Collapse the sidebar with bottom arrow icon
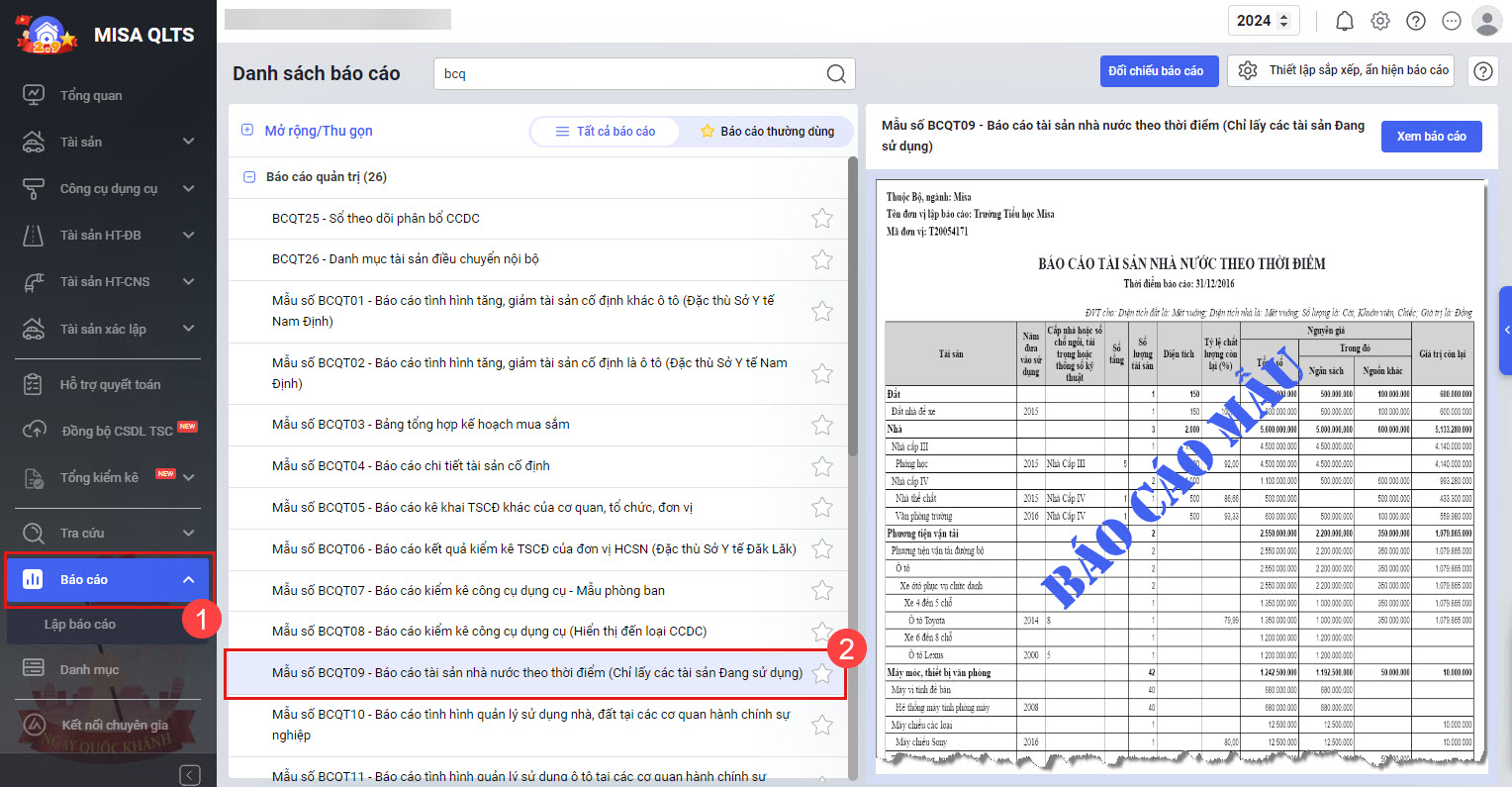The image size is (1512, 787). [x=190, y=775]
